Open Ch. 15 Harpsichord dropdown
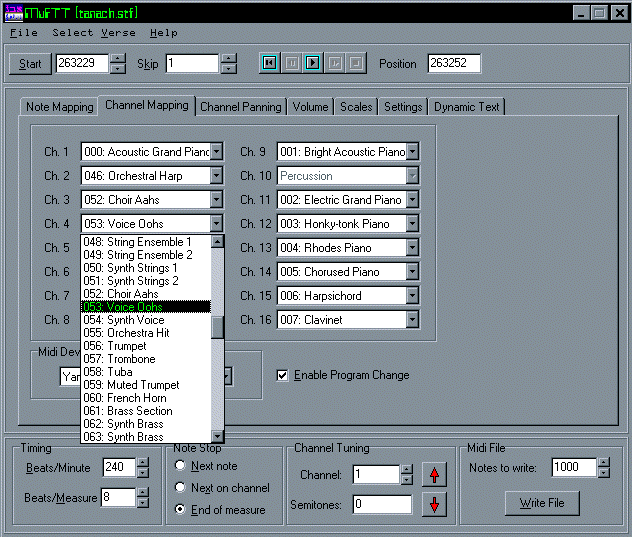Screen dimensions: 632x537 (x=412, y=296)
